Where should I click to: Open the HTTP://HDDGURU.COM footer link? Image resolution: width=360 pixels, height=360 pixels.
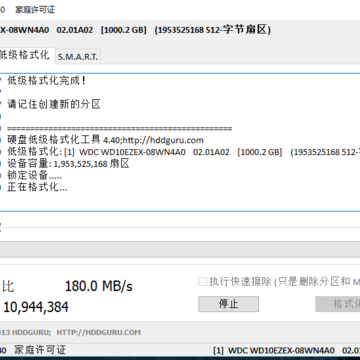pyautogui.click(x=98, y=332)
